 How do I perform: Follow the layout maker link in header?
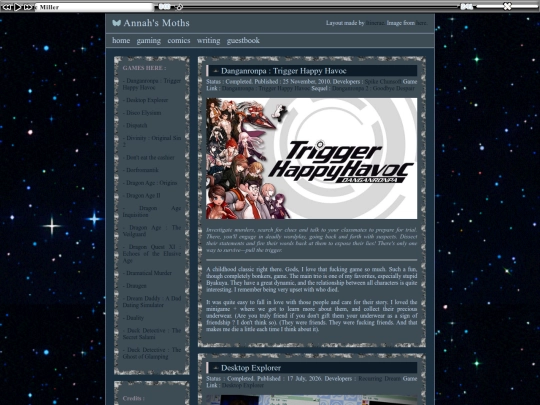pyautogui.click(x=375, y=23)
